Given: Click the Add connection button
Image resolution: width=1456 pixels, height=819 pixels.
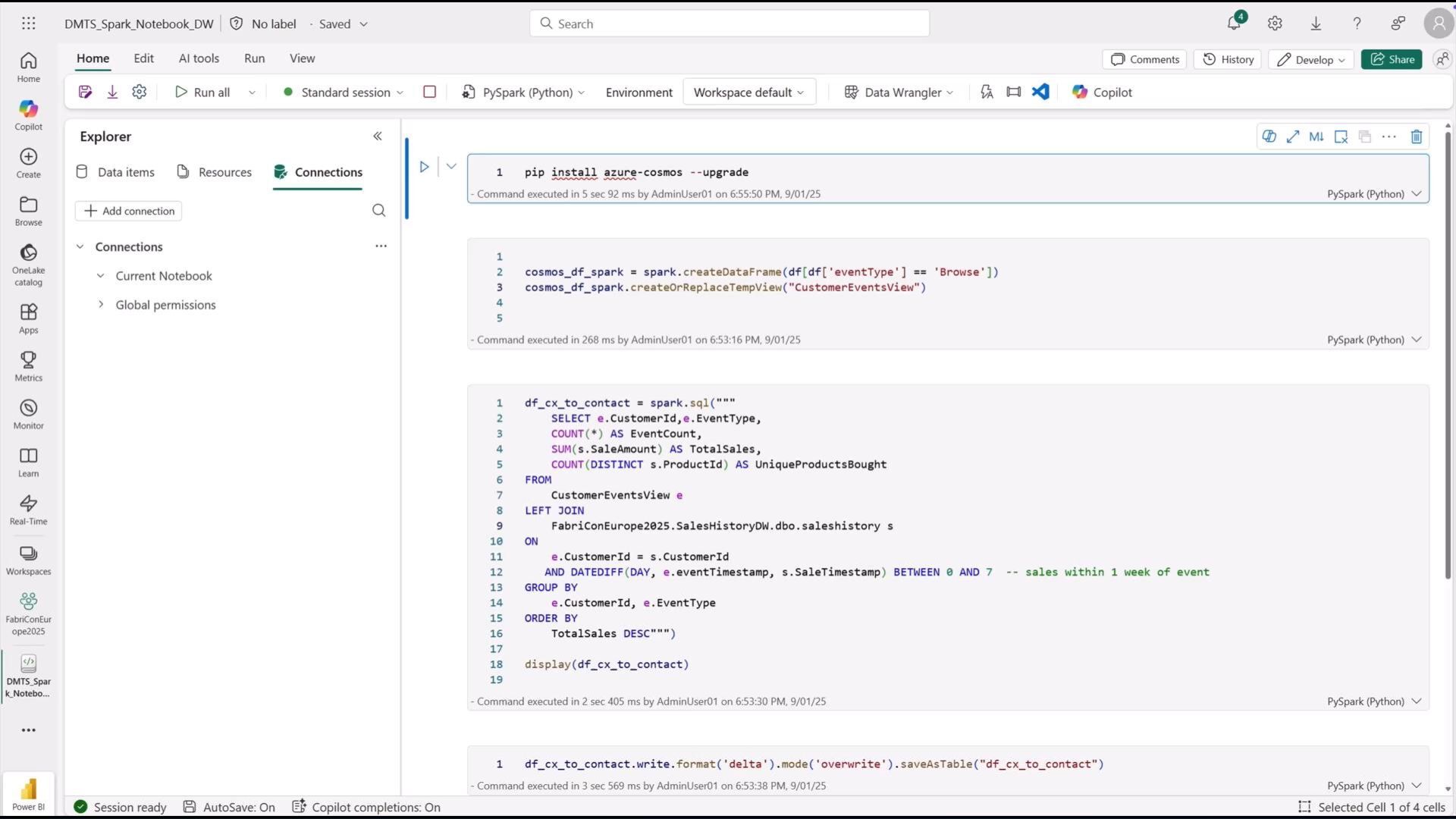Looking at the screenshot, I should [x=128, y=211].
